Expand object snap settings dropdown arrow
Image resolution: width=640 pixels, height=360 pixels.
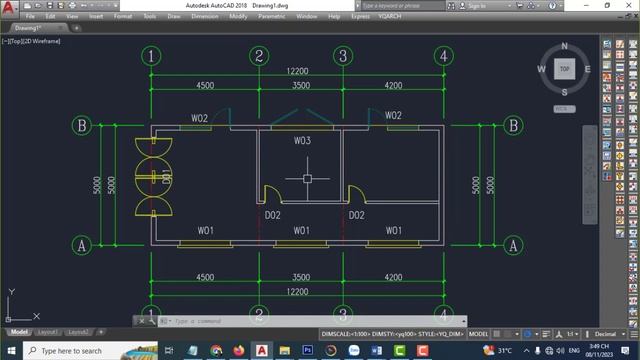[536, 334]
